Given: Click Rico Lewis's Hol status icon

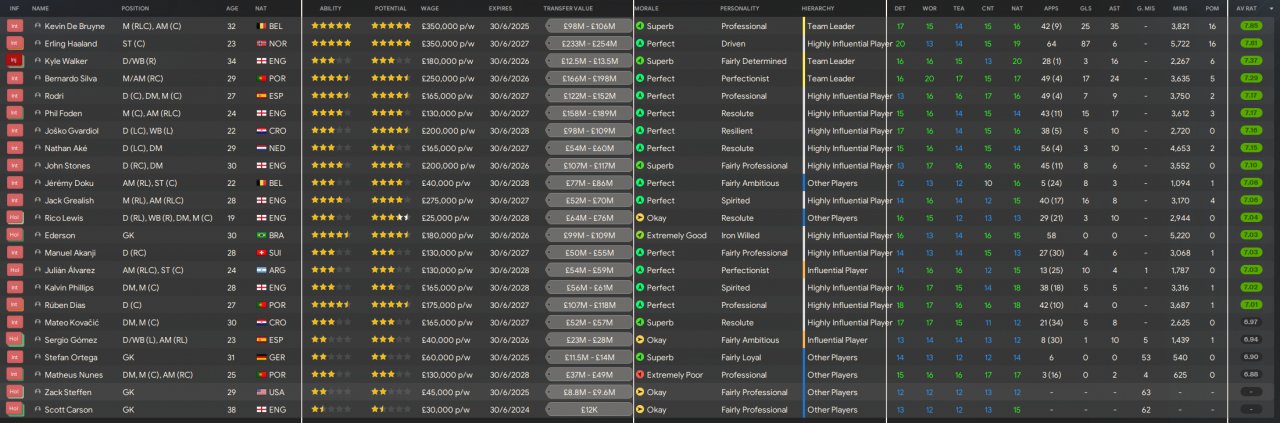Looking at the screenshot, I should point(14,218).
